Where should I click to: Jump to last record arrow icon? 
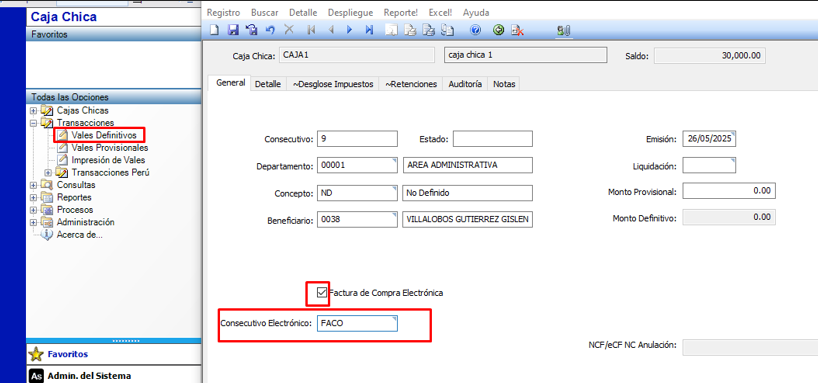(369, 30)
